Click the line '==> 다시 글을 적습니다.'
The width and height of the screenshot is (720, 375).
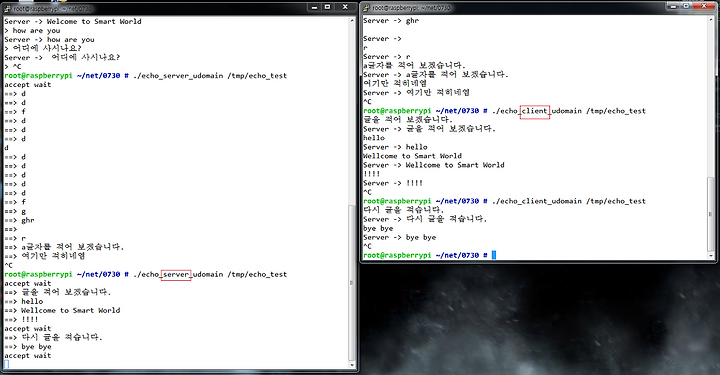(53, 338)
